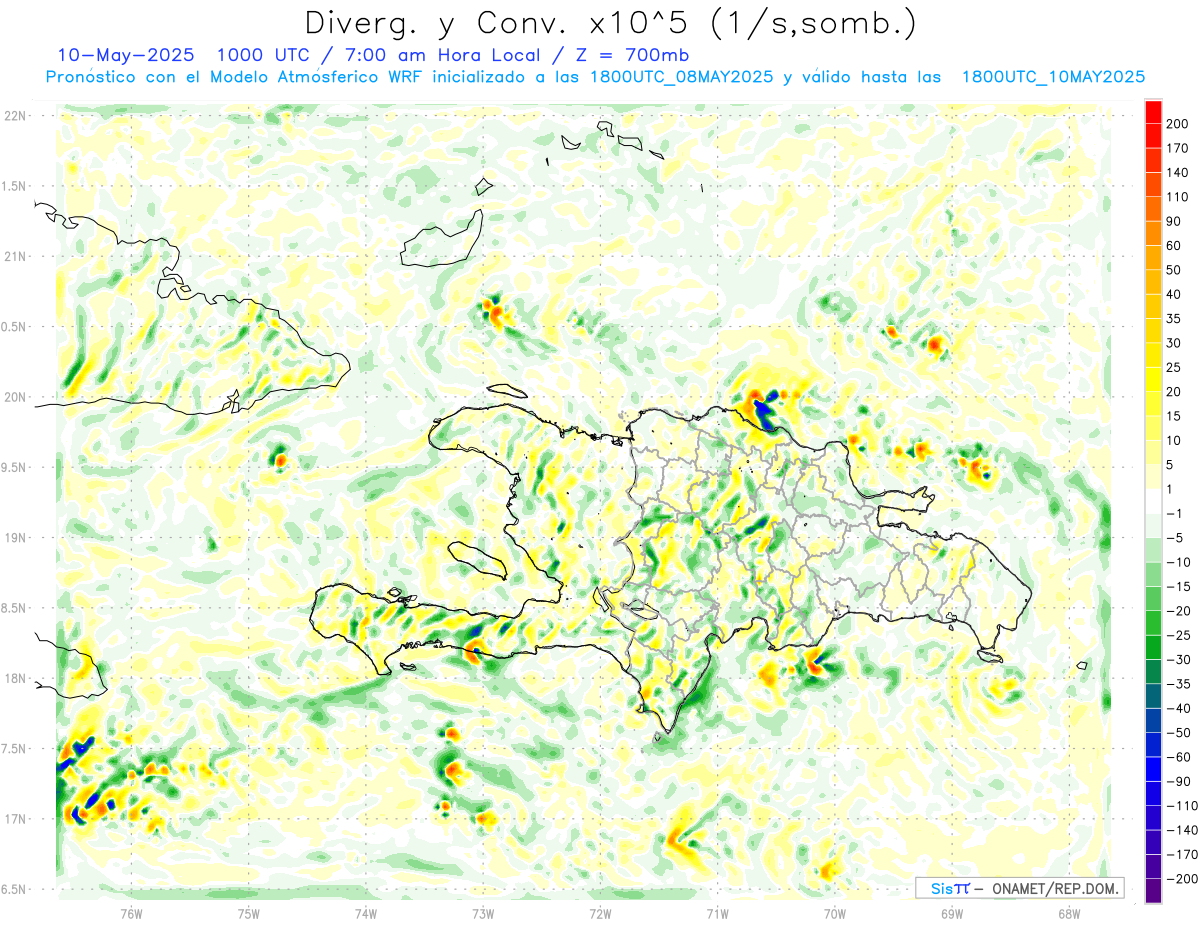This screenshot has width=1200, height=927.
Task: Click the "69W" longitude label
Action: click(x=952, y=912)
